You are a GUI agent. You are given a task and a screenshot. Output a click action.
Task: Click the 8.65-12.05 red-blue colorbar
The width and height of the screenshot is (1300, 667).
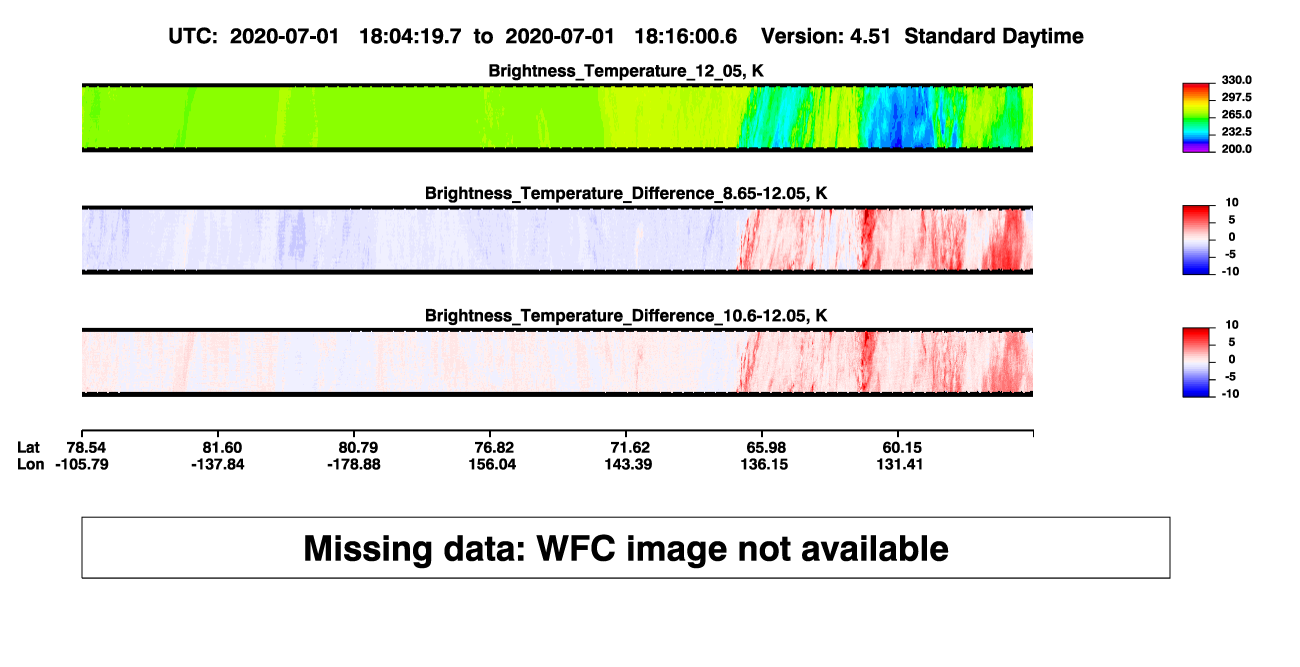pos(1196,240)
